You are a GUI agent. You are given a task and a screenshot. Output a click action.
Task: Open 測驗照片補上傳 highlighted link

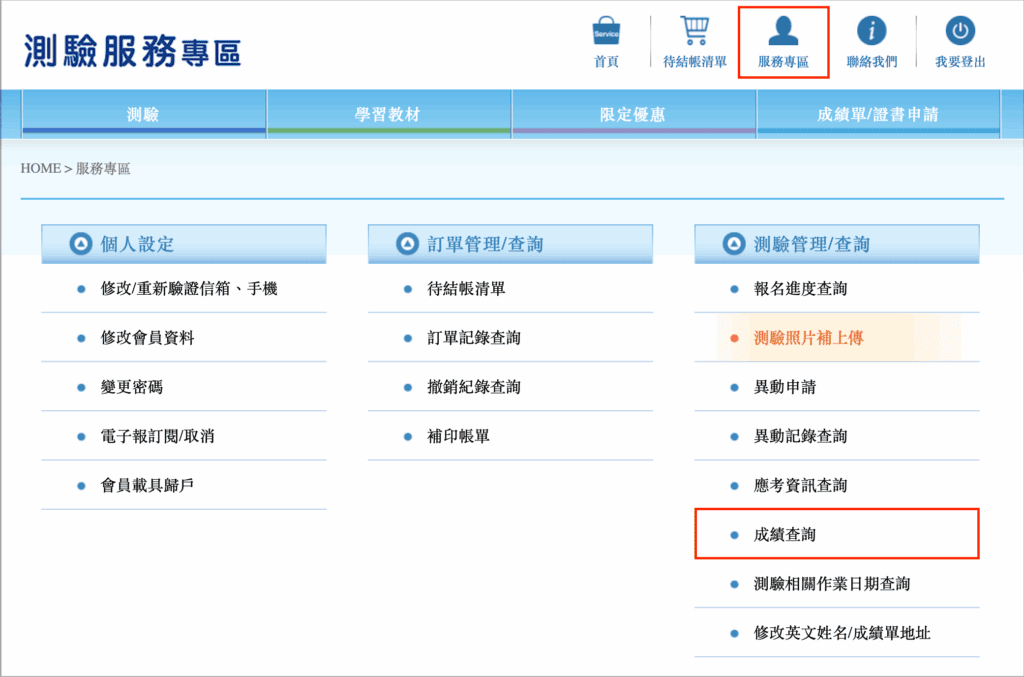click(x=808, y=338)
